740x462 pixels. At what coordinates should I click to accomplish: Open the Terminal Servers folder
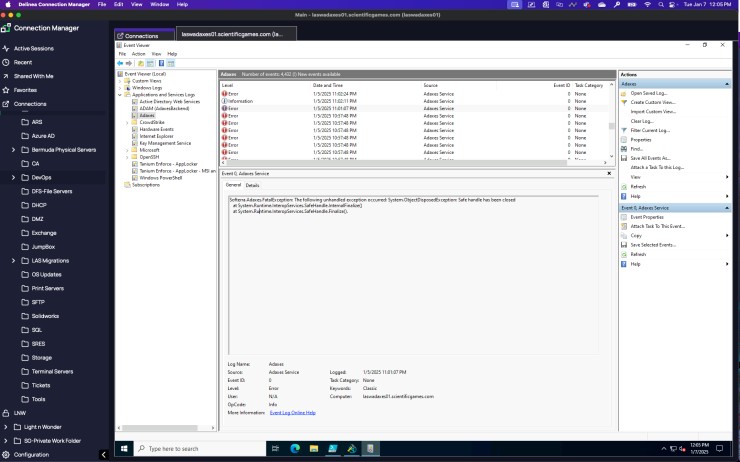tap(52, 371)
